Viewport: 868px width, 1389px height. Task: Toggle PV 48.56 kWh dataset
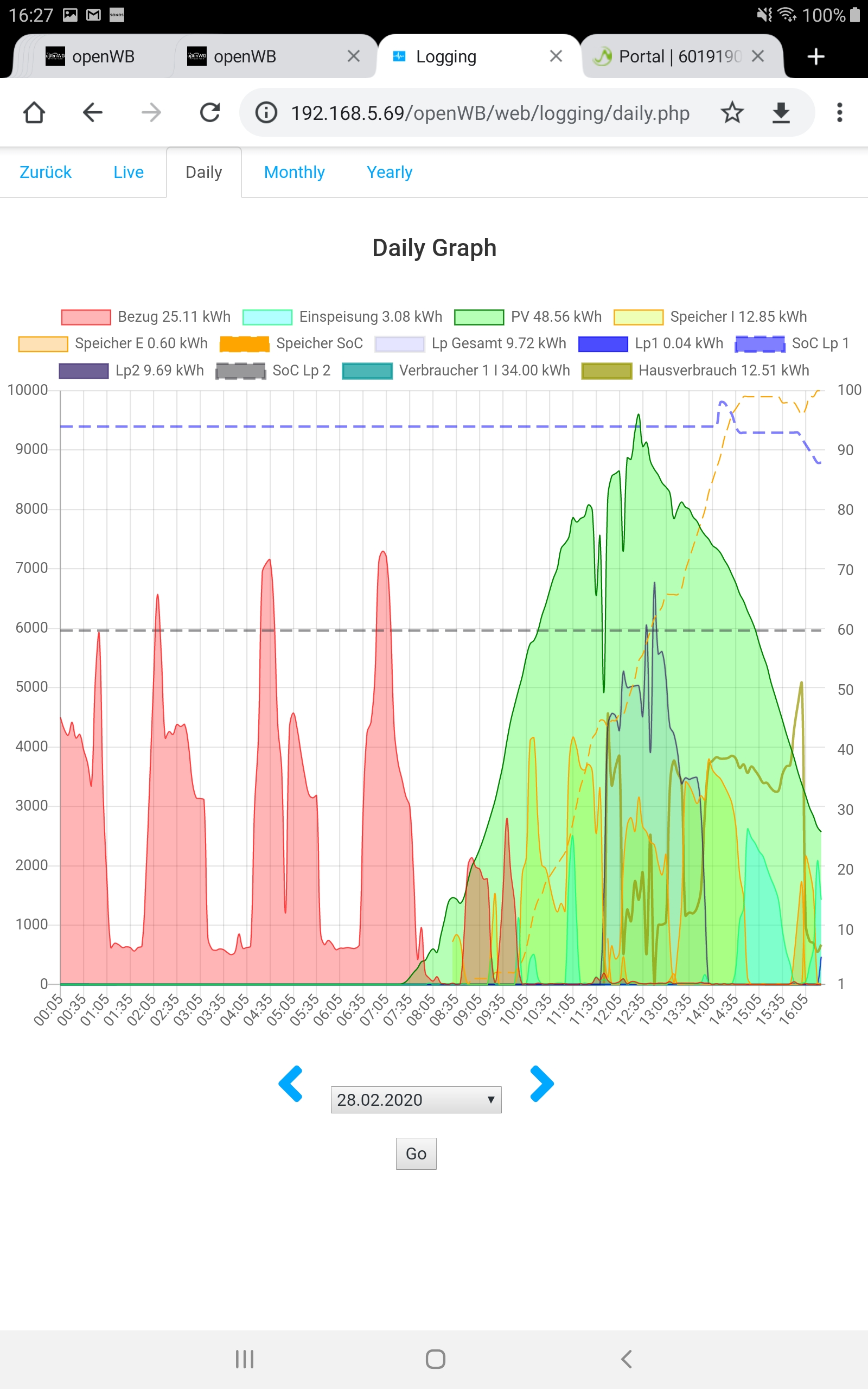[528, 317]
